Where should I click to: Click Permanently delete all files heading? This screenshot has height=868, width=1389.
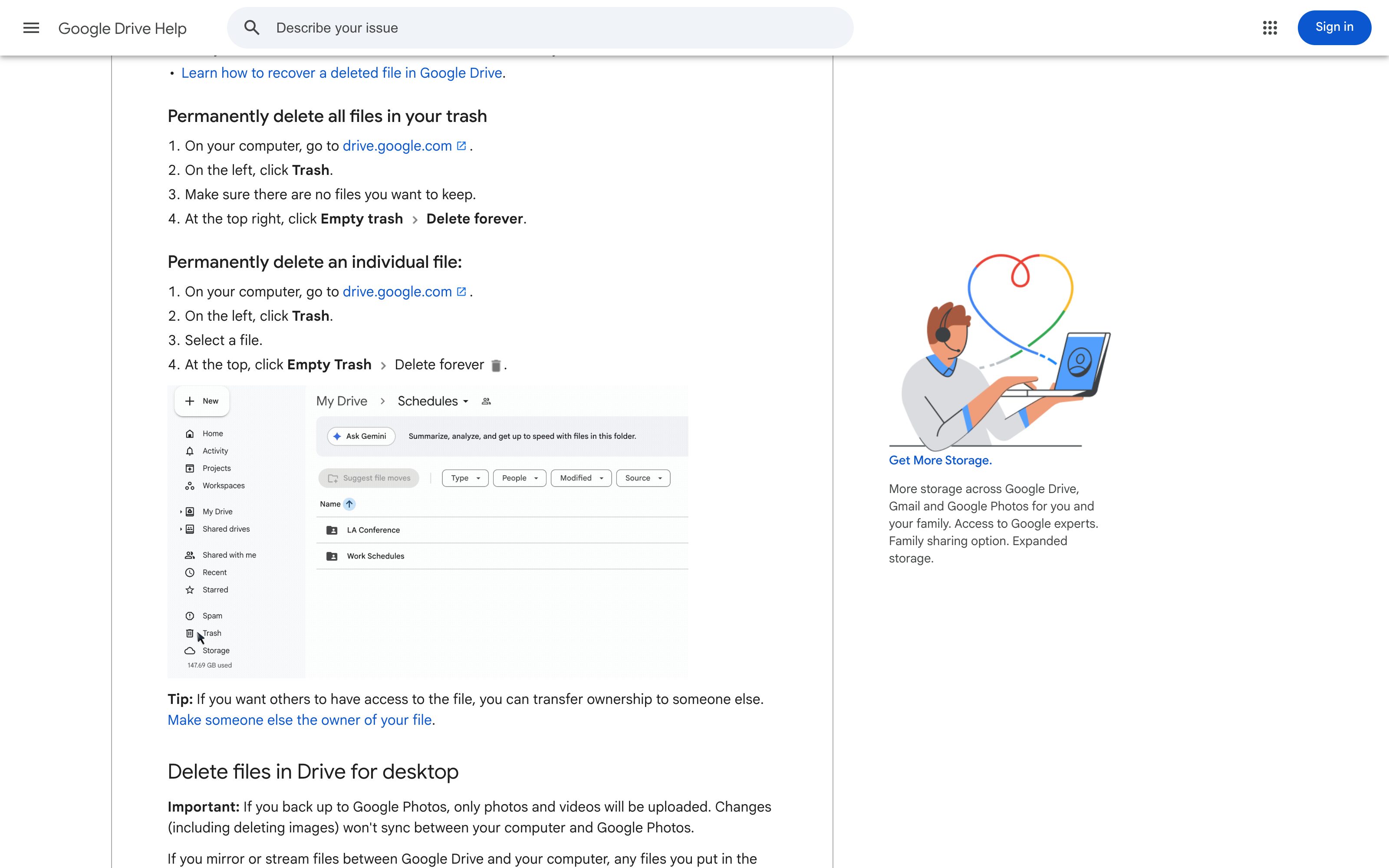click(327, 116)
